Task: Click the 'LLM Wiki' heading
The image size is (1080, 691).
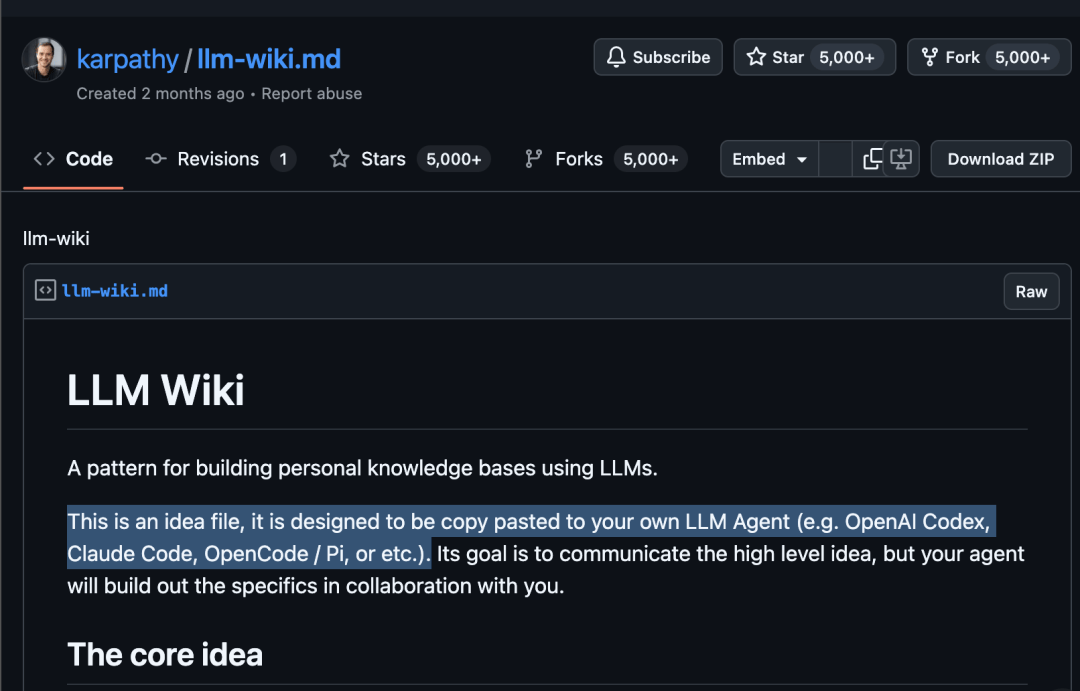Action: (156, 391)
